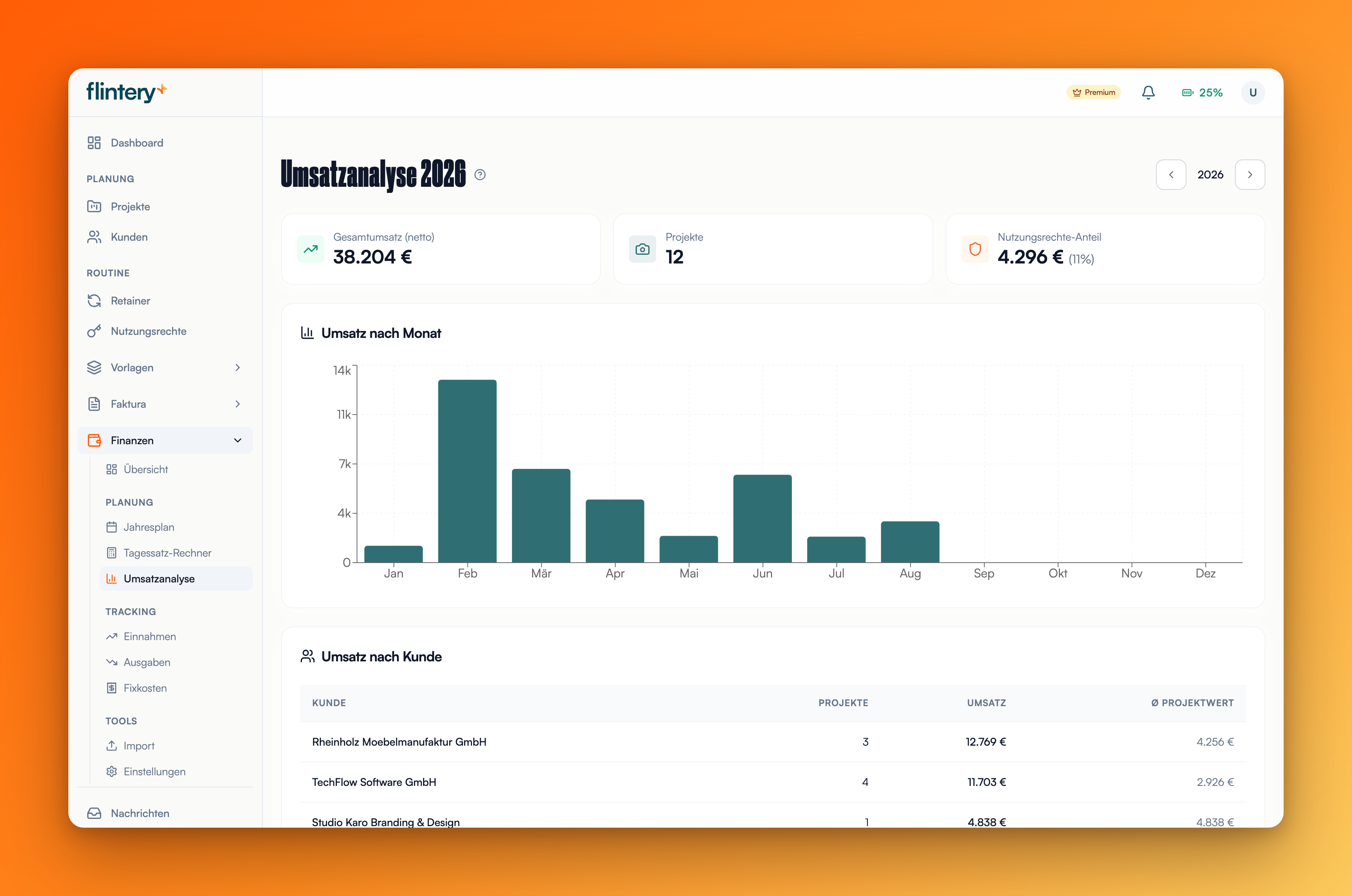Open the notifications bell icon

click(1148, 93)
